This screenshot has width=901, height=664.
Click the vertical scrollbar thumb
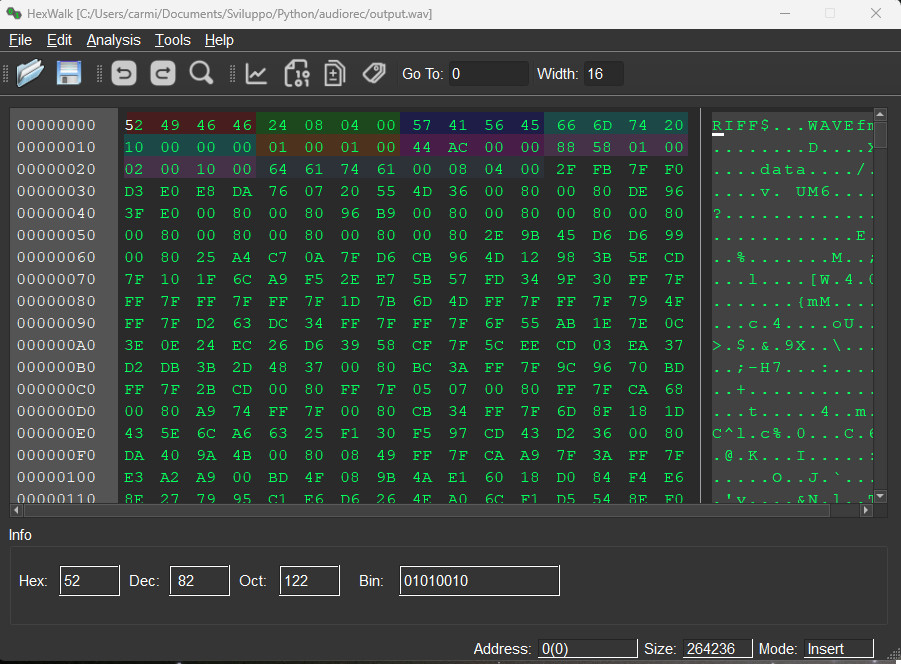[x=880, y=134]
